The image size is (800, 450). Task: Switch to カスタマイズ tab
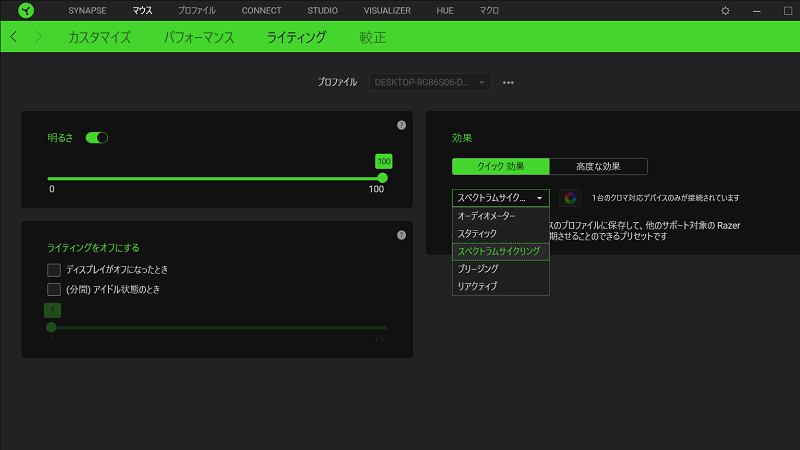[x=99, y=37]
